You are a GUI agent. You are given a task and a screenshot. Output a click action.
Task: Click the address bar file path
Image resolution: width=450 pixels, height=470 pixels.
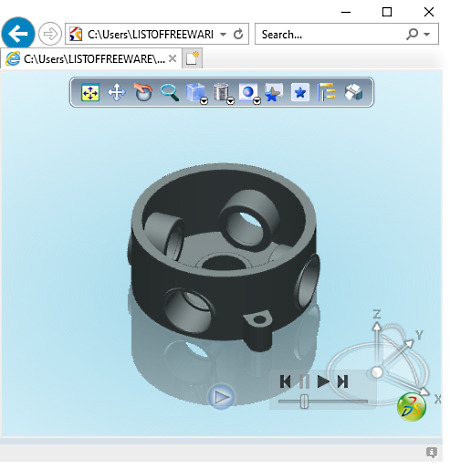(x=150, y=34)
